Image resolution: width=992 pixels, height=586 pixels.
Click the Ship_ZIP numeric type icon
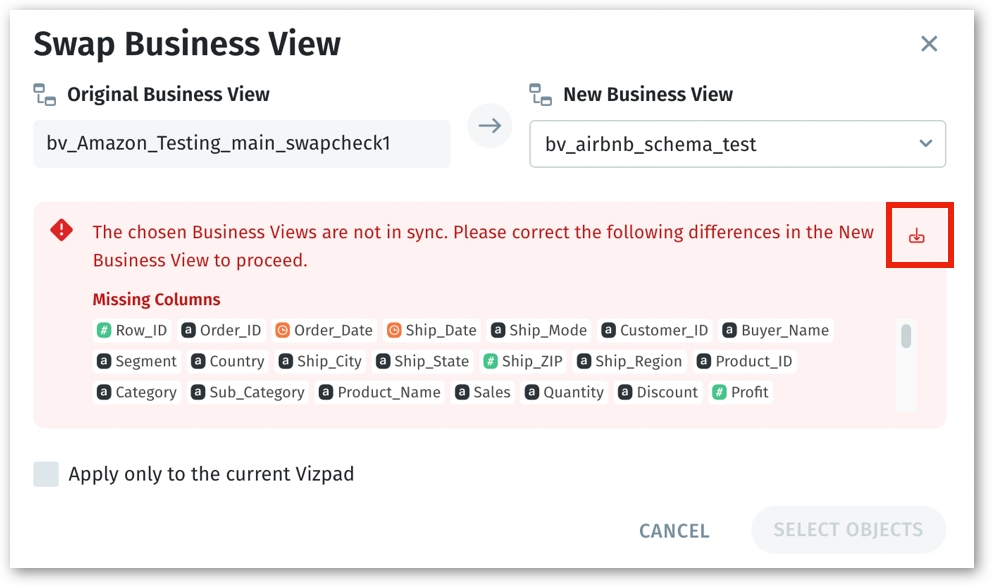490,361
